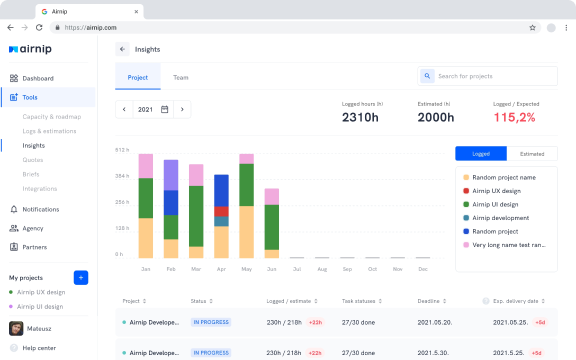
Task: Click the January bar in the chart
Action: (146, 206)
